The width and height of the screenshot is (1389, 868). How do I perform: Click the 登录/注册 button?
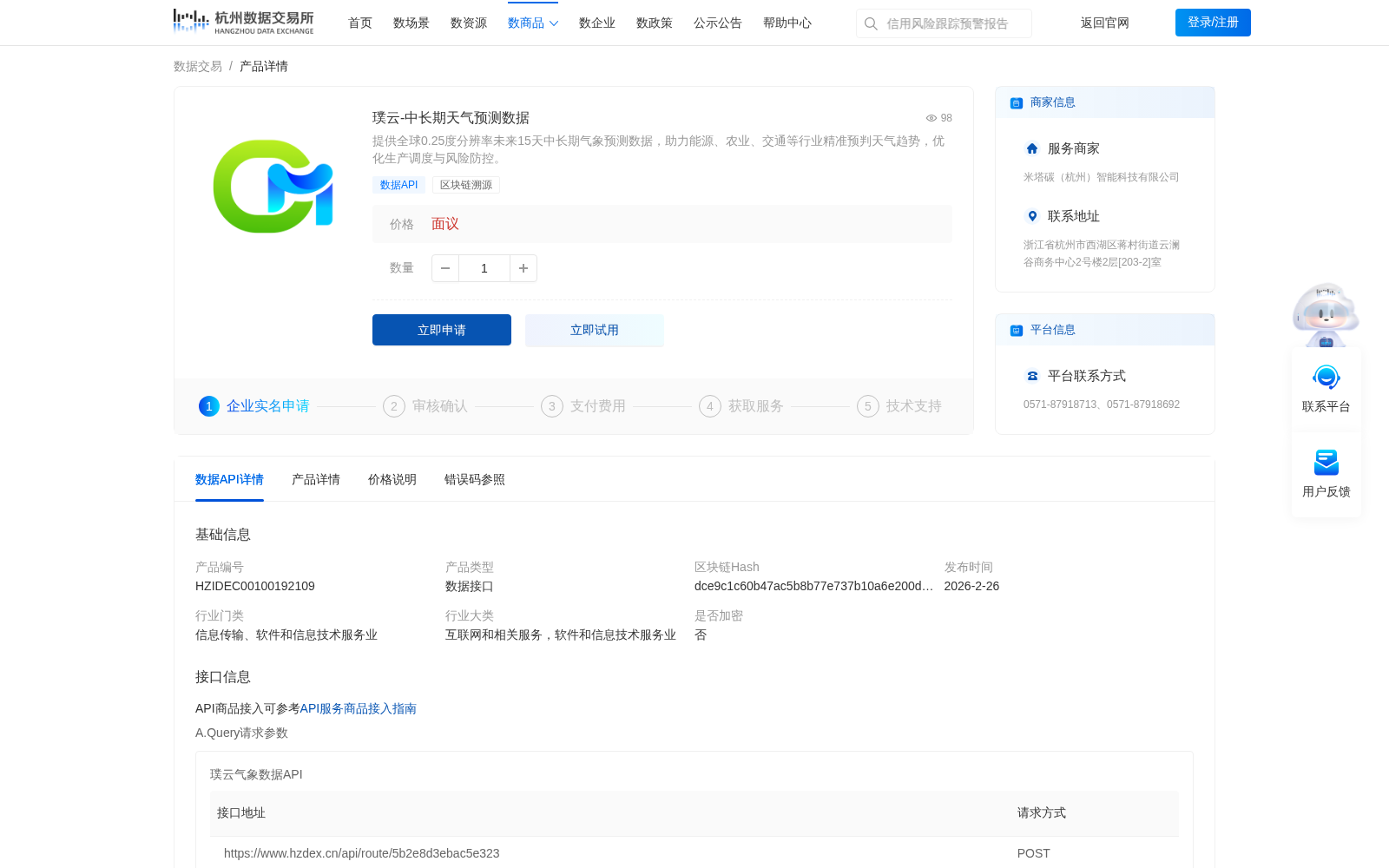pyautogui.click(x=1213, y=23)
